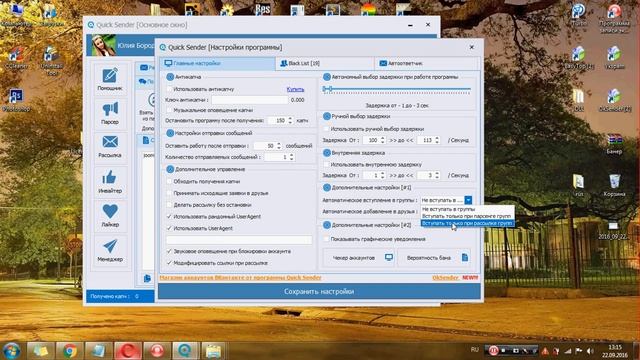Click Вероятность бана button

click(433, 258)
